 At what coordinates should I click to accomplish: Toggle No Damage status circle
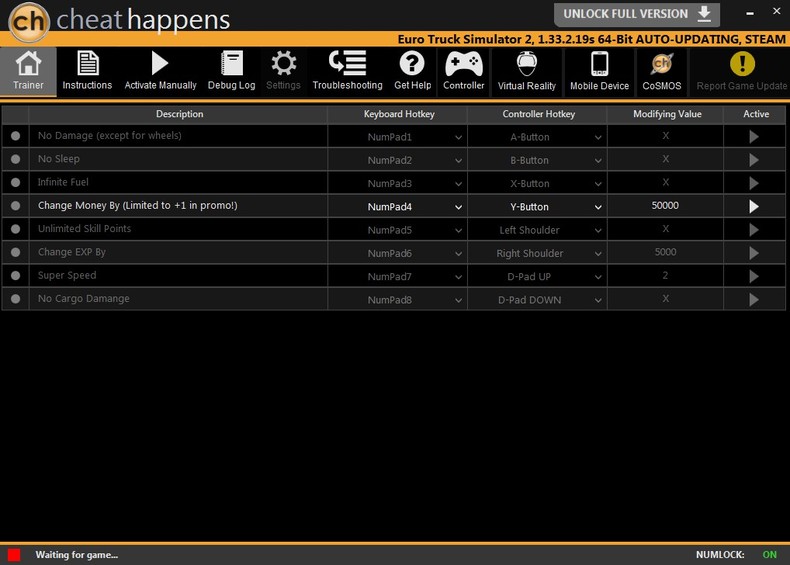click(16, 136)
